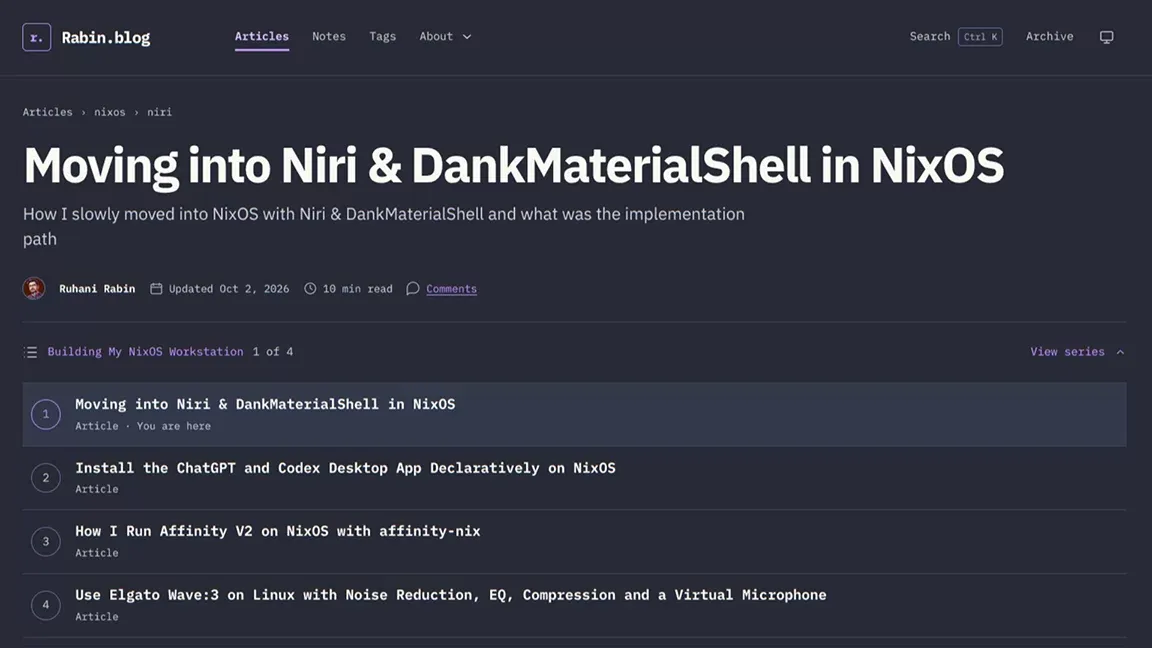Collapse the series with View series
Screen dimensions: 1152x648
click(x=1077, y=352)
